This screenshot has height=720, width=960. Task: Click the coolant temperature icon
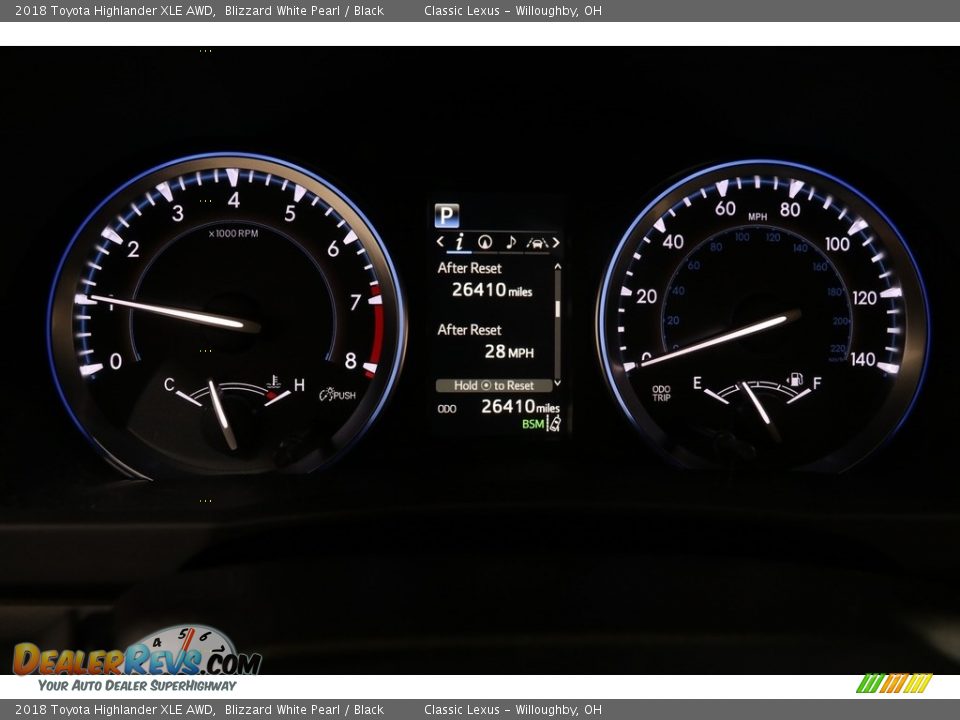click(274, 383)
